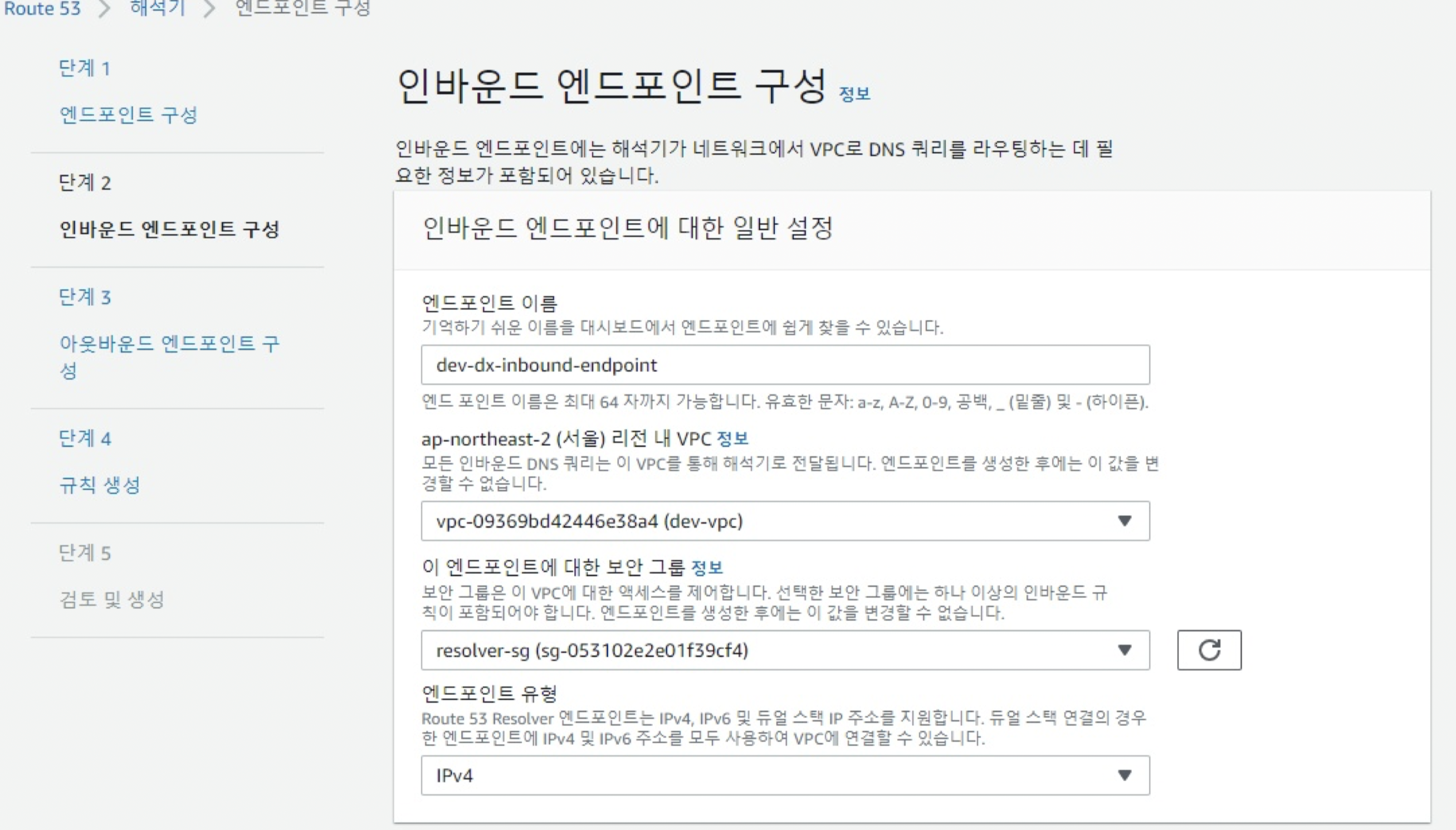Open the 해석기 breadcrumb link
1456x830 pixels.
[157, 8]
